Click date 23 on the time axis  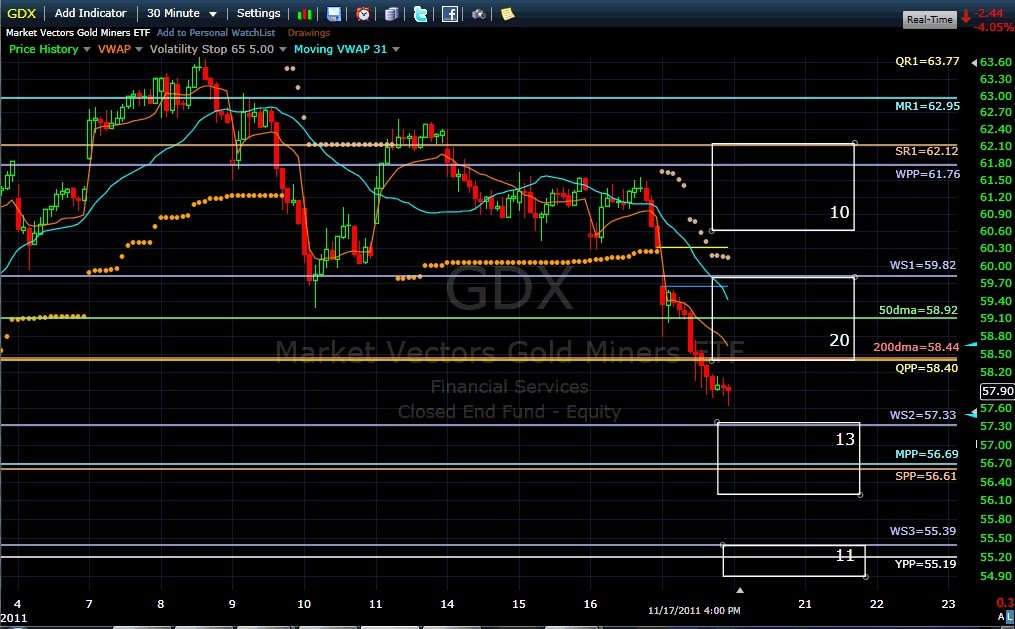[x=948, y=604]
